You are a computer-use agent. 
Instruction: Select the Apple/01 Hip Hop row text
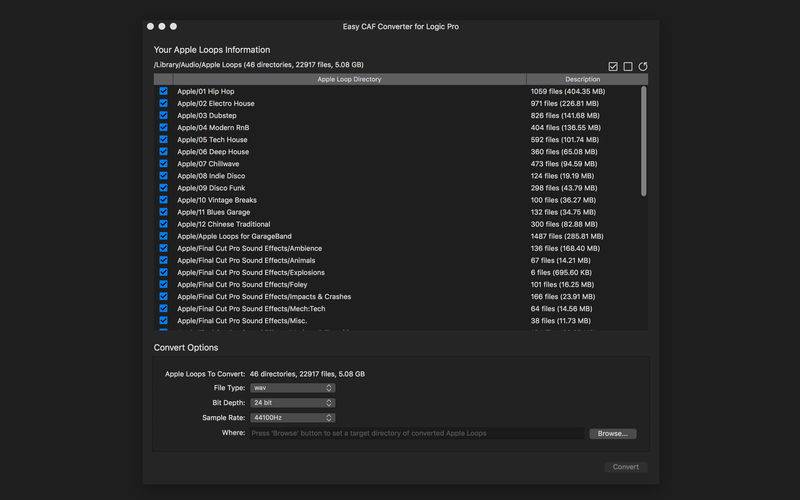tap(206, 91)
